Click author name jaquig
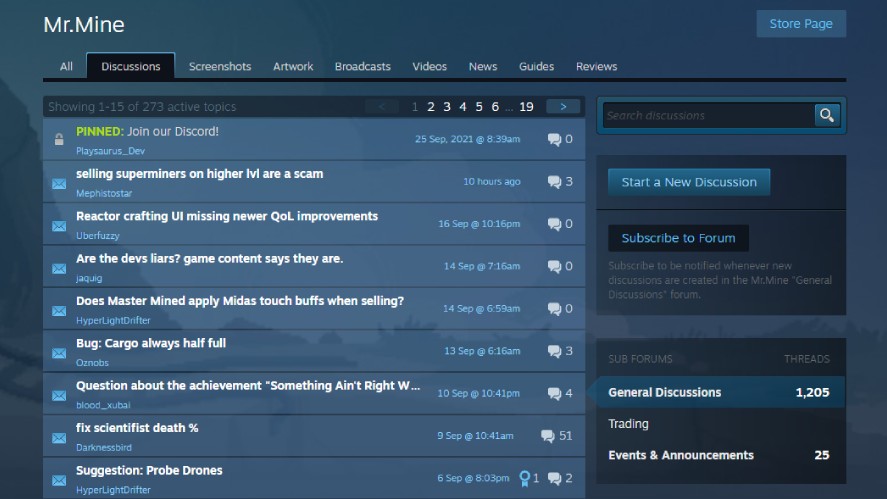The height and width of the screenshot is (499, 887). (x=89, y=278)
